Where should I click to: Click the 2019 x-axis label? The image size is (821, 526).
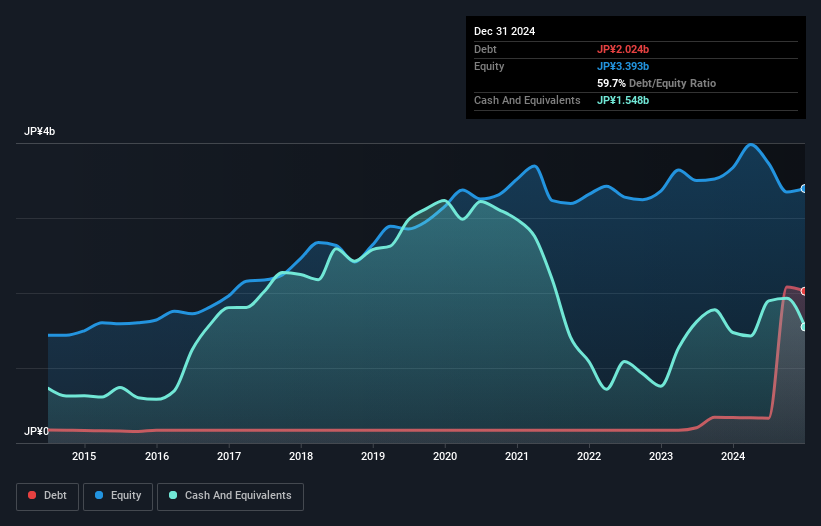pyautogui.click(x=373, y=456)
